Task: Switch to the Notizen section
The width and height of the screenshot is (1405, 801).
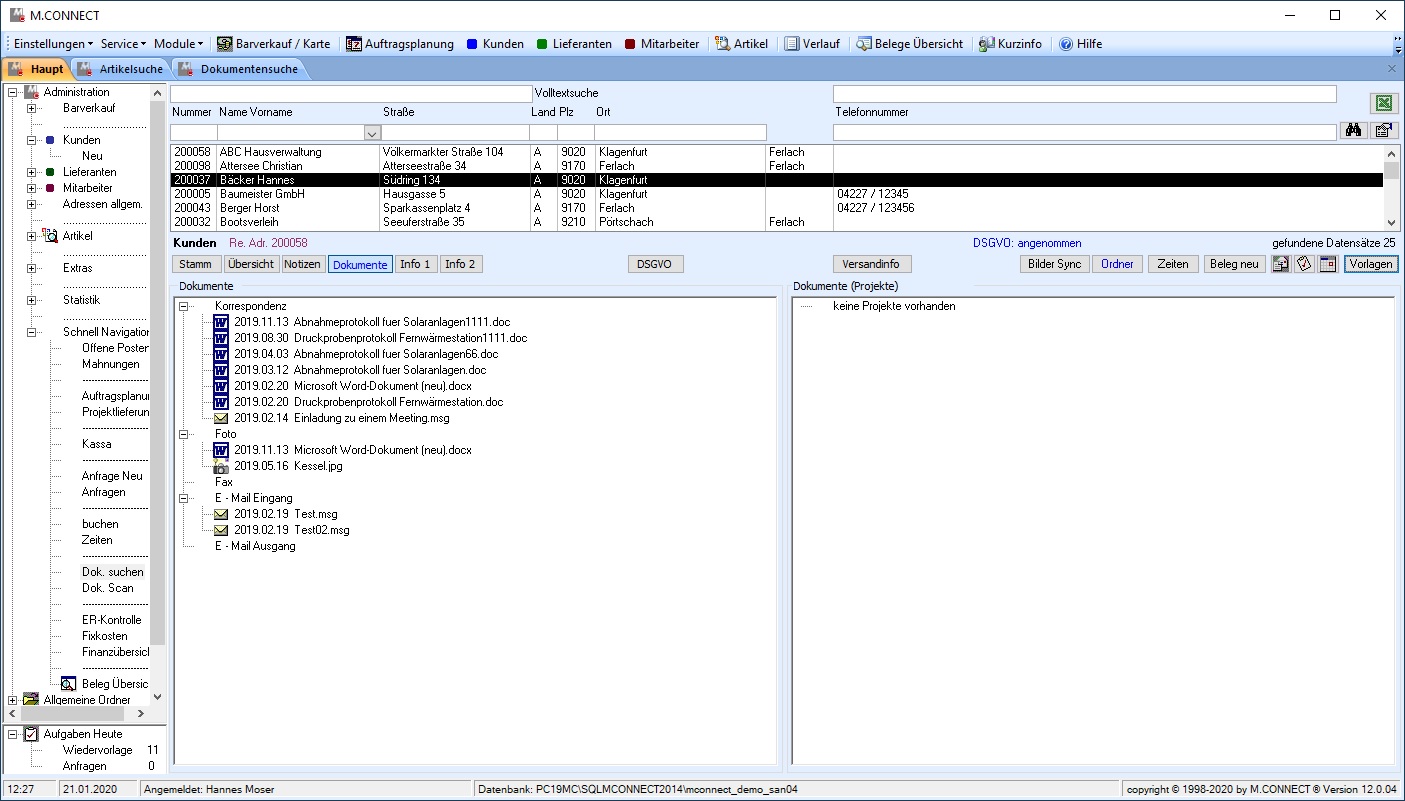Action: tap(302, 264)
